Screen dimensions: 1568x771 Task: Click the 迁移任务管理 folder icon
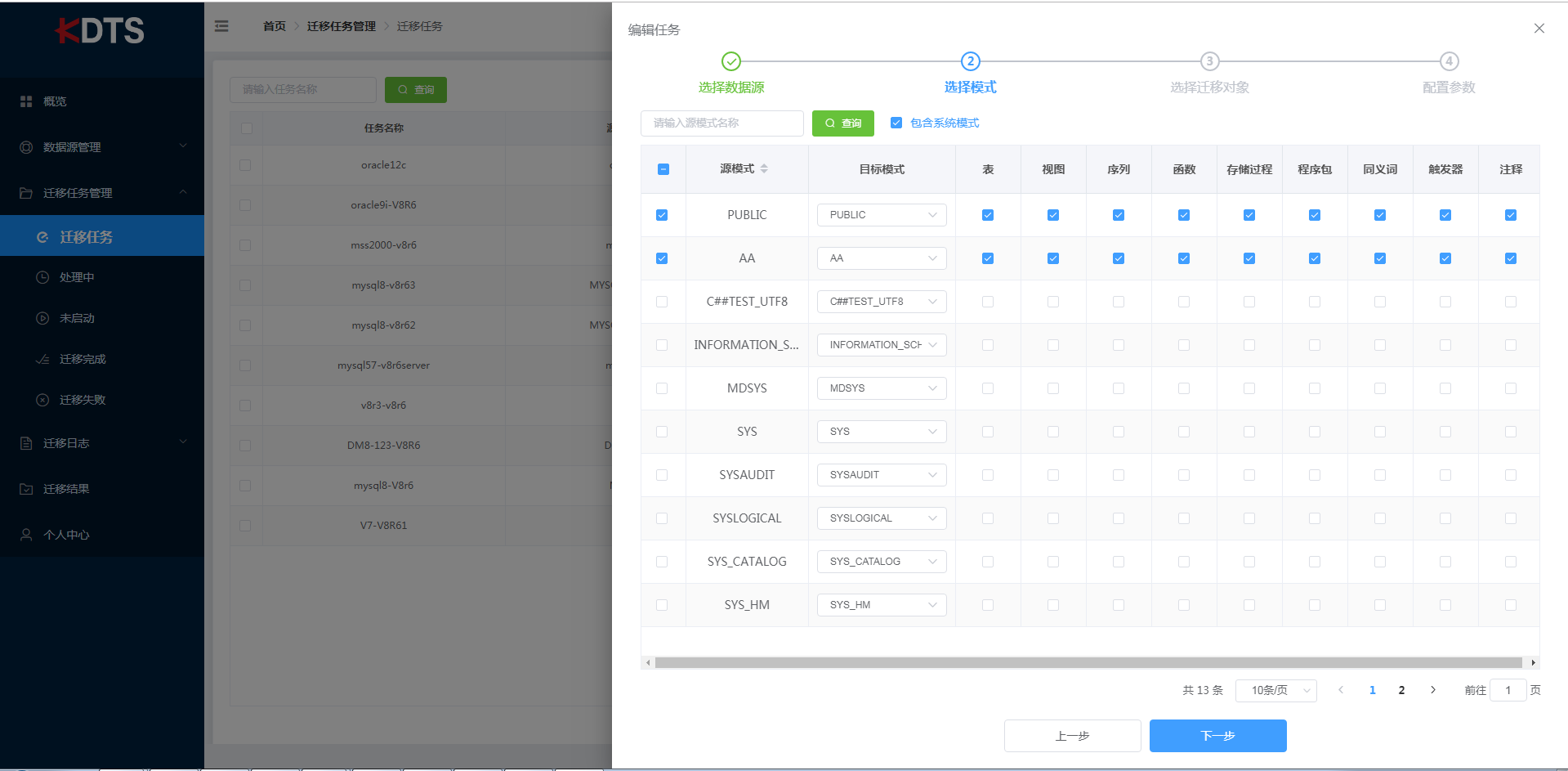coord(26,193)
